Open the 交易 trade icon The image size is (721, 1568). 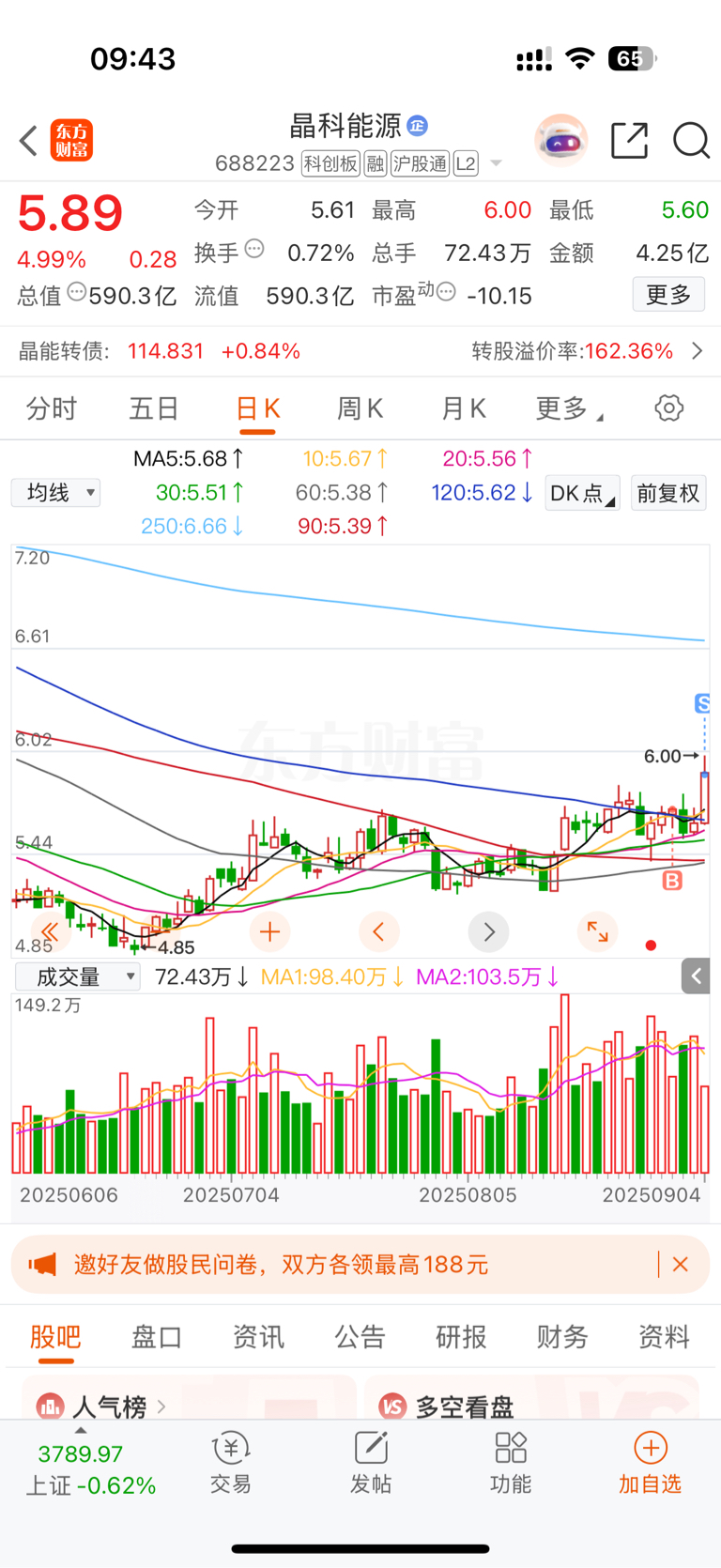coord(231,1463)
